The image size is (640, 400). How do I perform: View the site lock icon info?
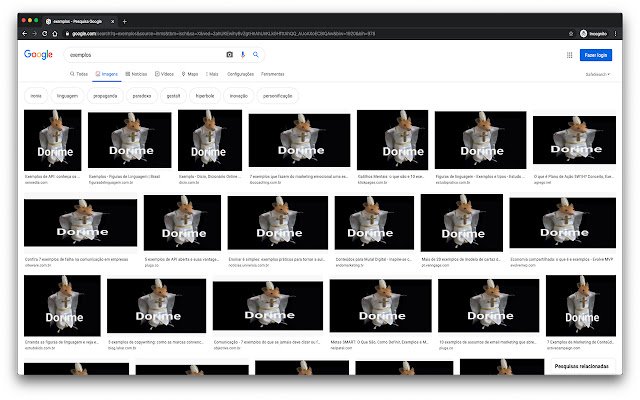point(67,33)
